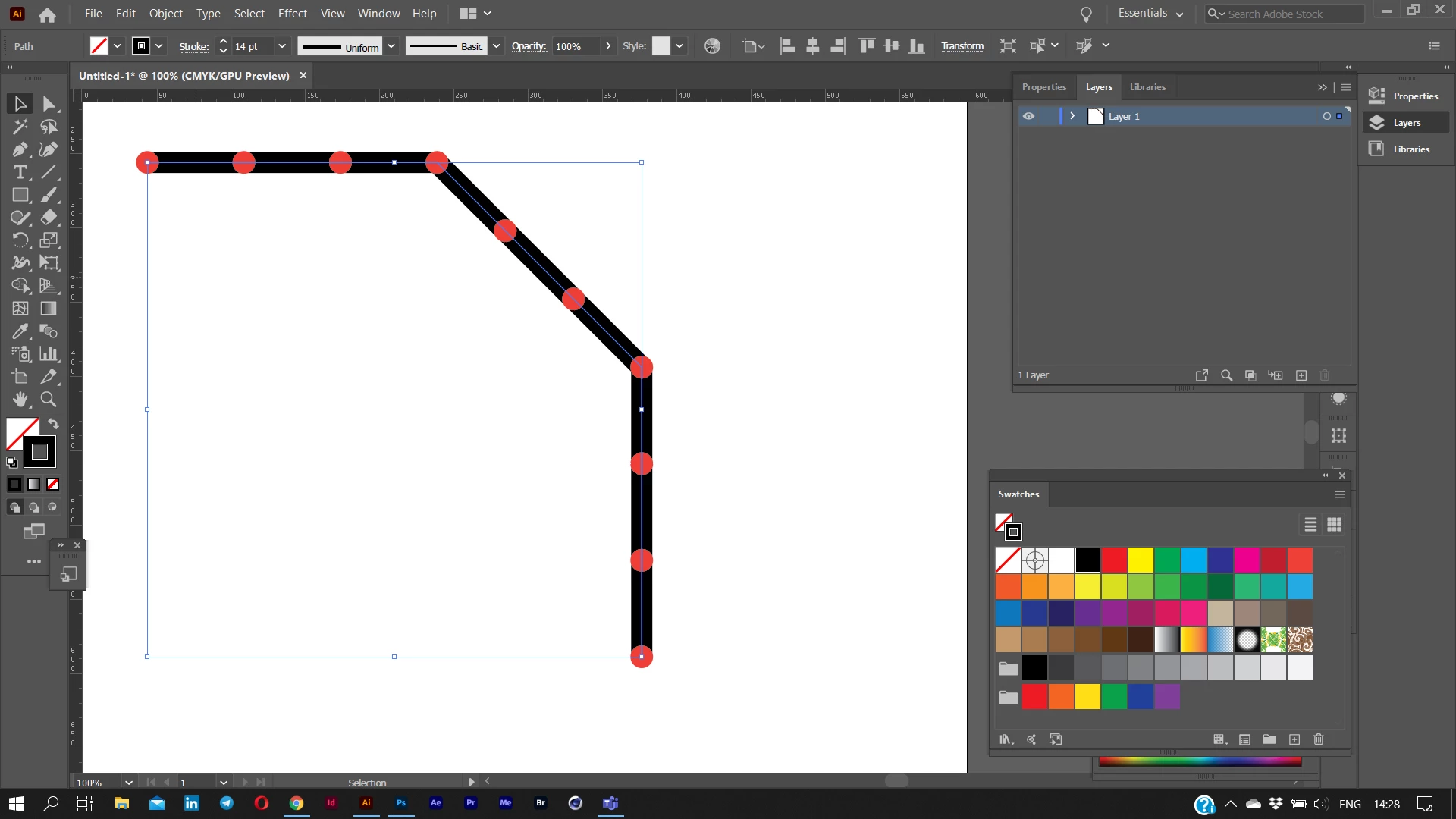Viewport: 1456px width, 819px height.
Task: Activate the Zoom tool
Action: (49, 400)
